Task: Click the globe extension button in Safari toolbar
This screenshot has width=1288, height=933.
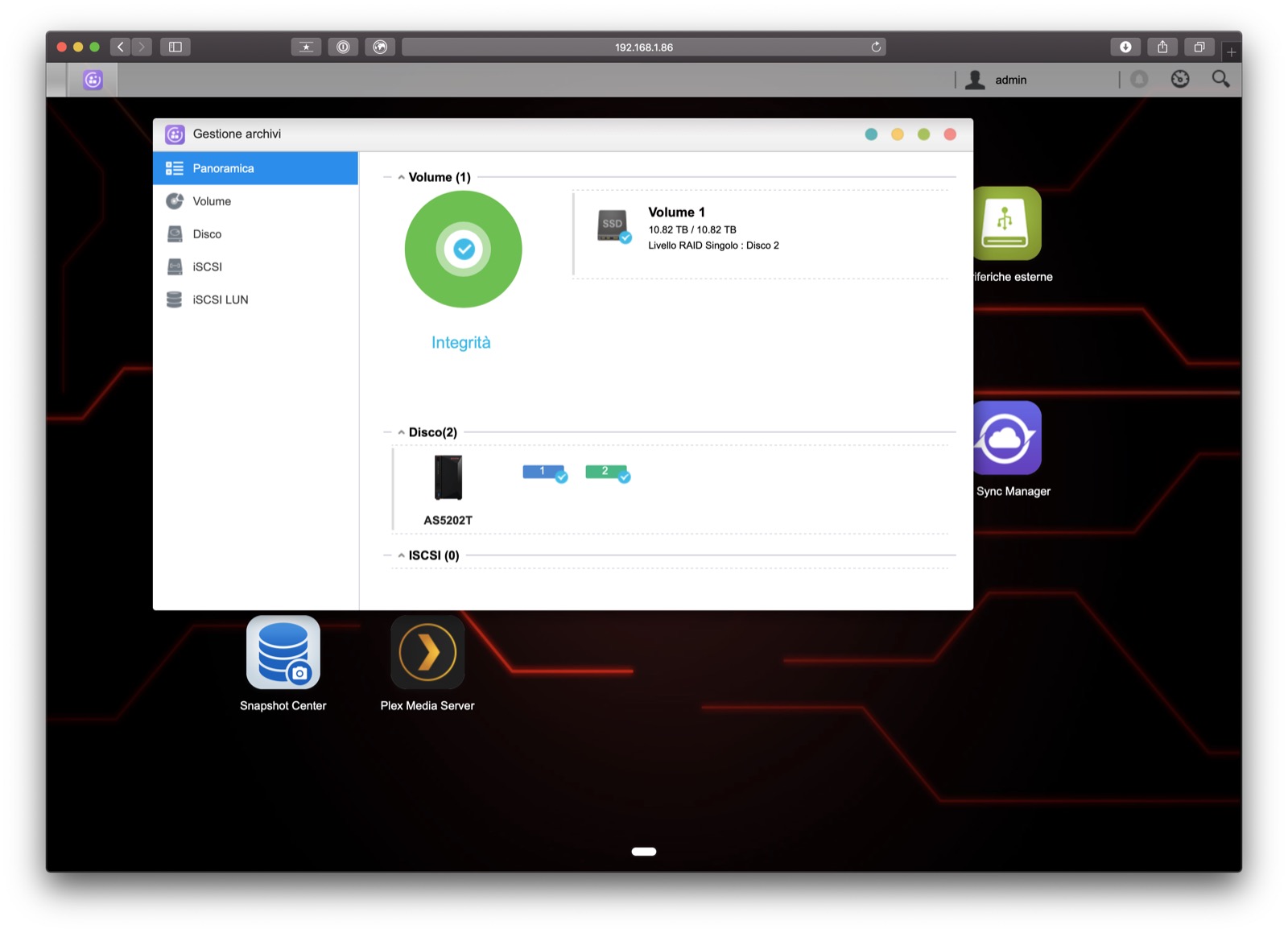Action: [380, 47]
